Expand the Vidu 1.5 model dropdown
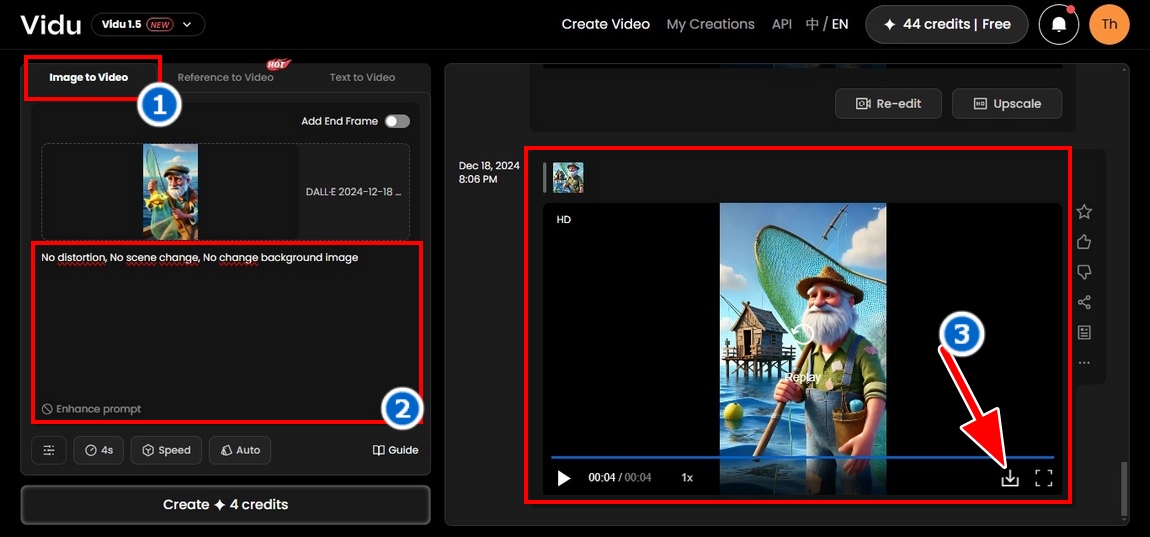Screen dimensions: 1150x537 [148, 24]
